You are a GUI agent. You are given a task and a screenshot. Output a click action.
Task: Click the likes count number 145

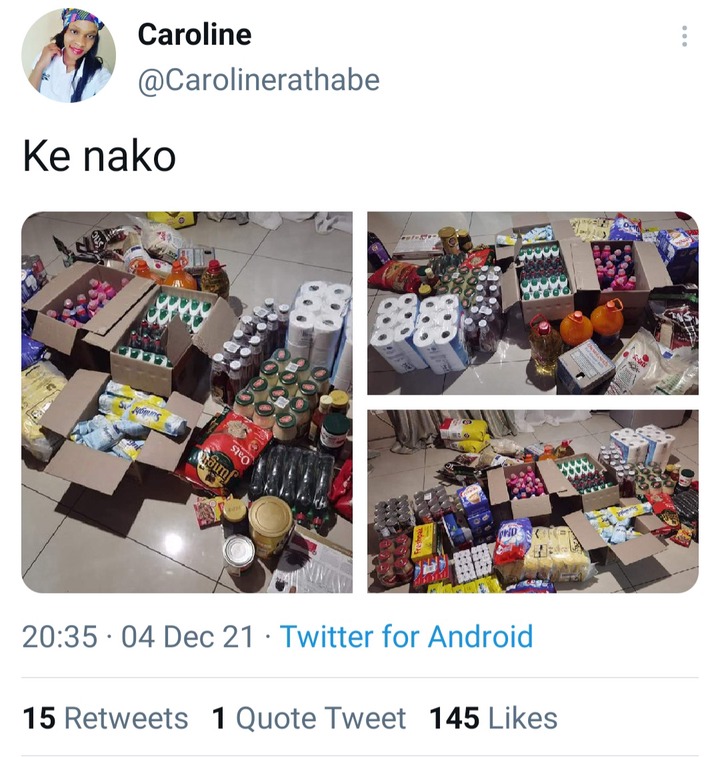click(454, 718)
